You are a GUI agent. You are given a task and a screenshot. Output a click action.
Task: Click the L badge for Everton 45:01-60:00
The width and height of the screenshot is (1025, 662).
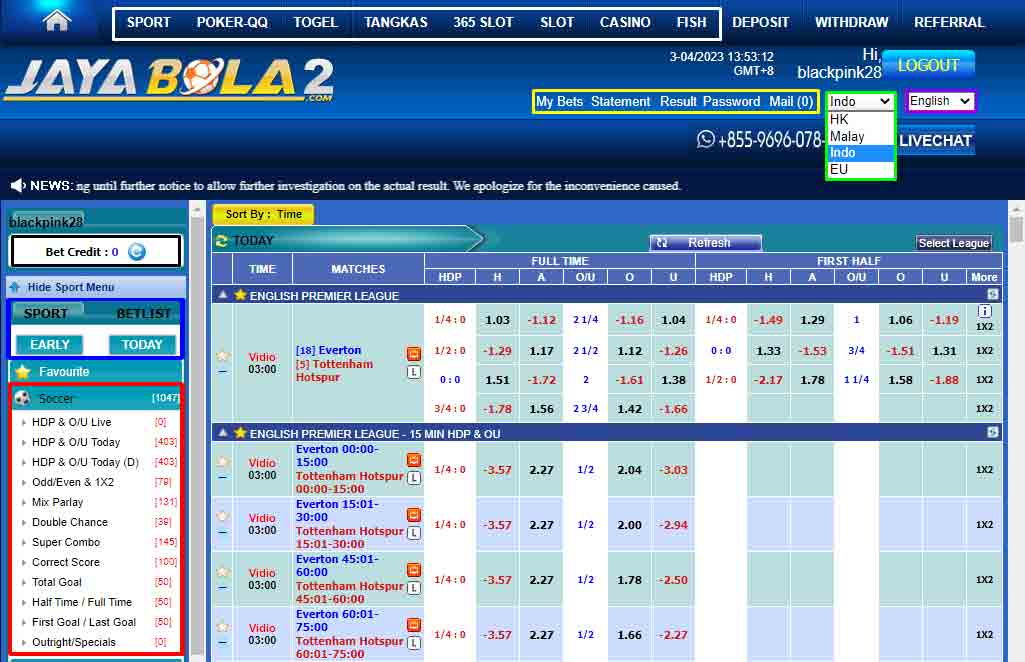pyautogui.click(x=414, y=588)
